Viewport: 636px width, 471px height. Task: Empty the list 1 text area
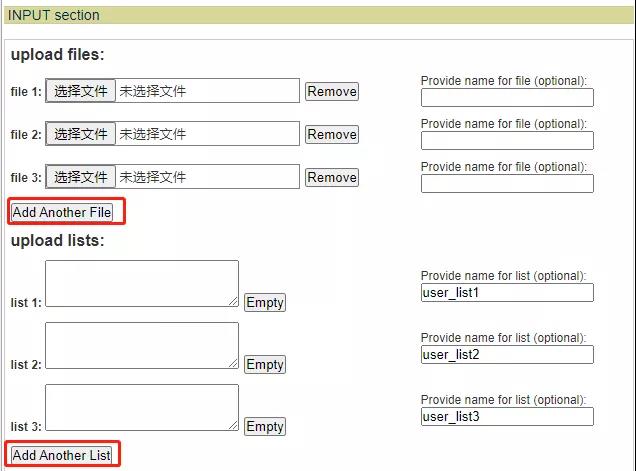tap(265, 303)
